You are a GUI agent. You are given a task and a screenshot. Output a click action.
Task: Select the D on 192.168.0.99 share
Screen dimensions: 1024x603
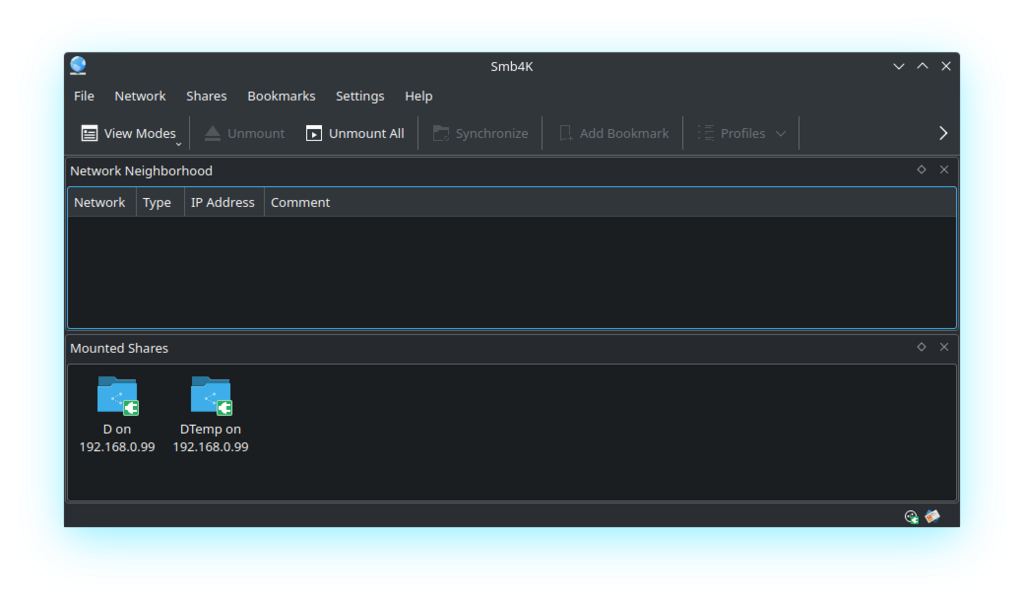coord(117,414)
